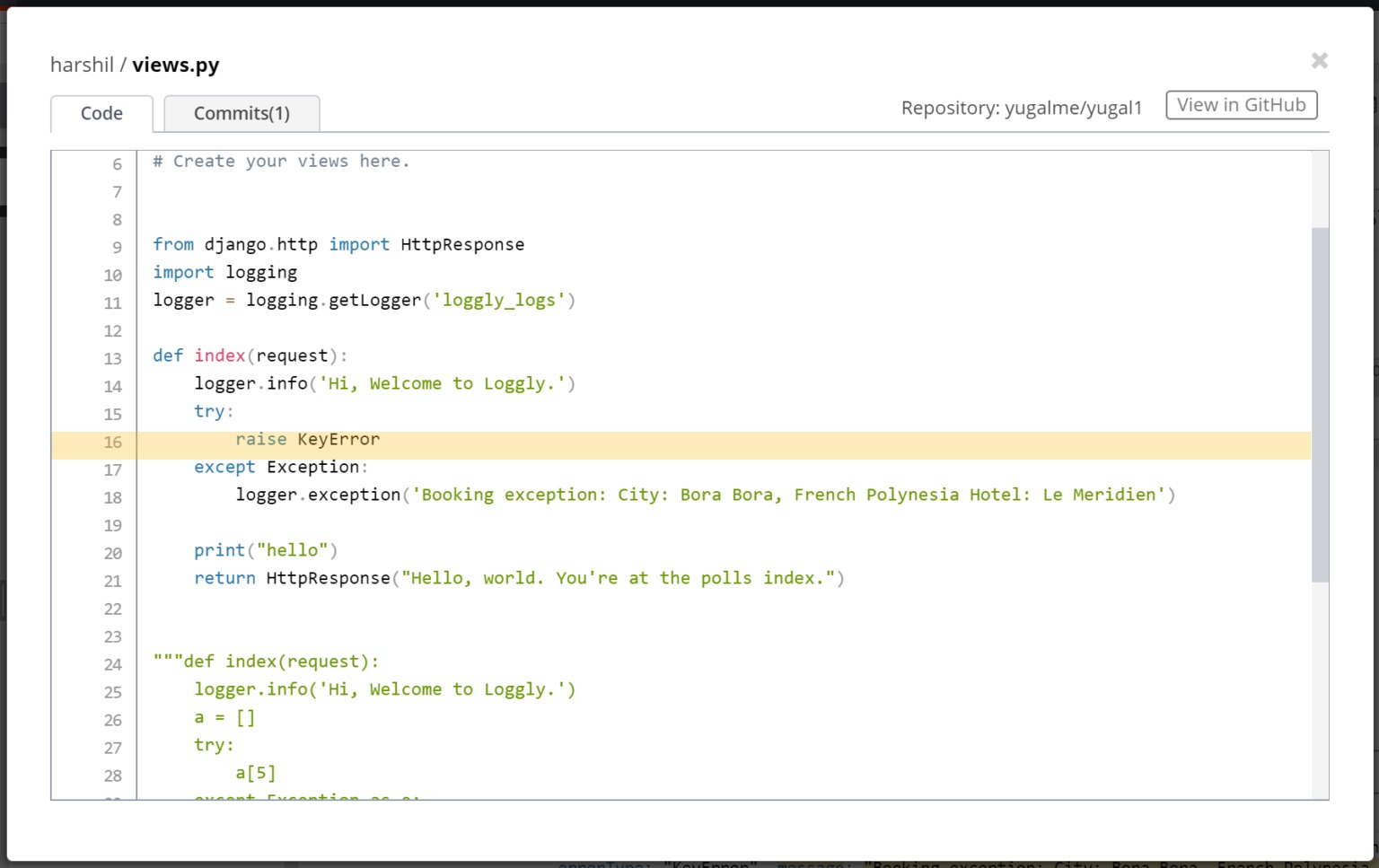Click the from django.http import line

tap(338, 244)
